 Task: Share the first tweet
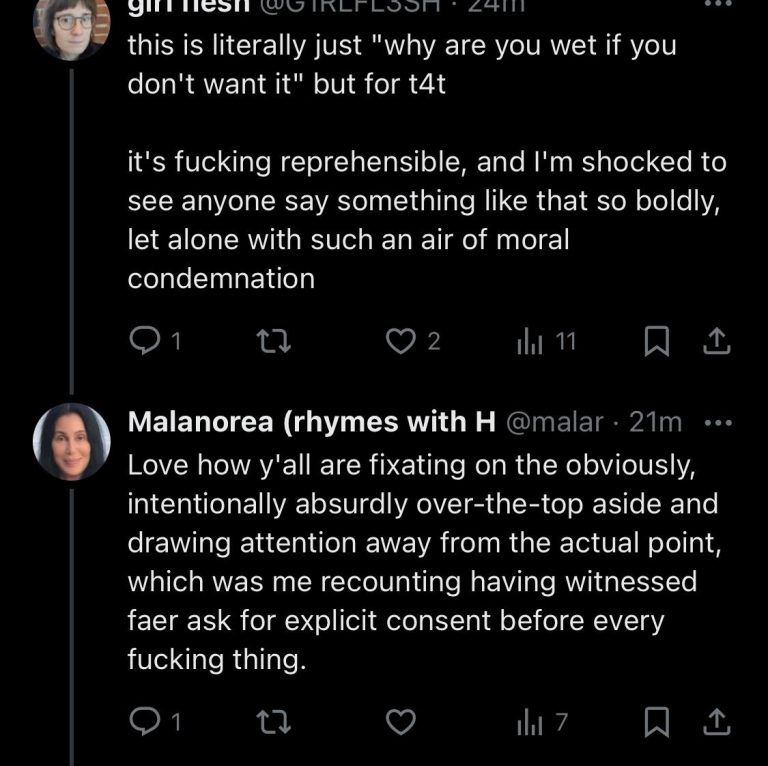point(716,342)
